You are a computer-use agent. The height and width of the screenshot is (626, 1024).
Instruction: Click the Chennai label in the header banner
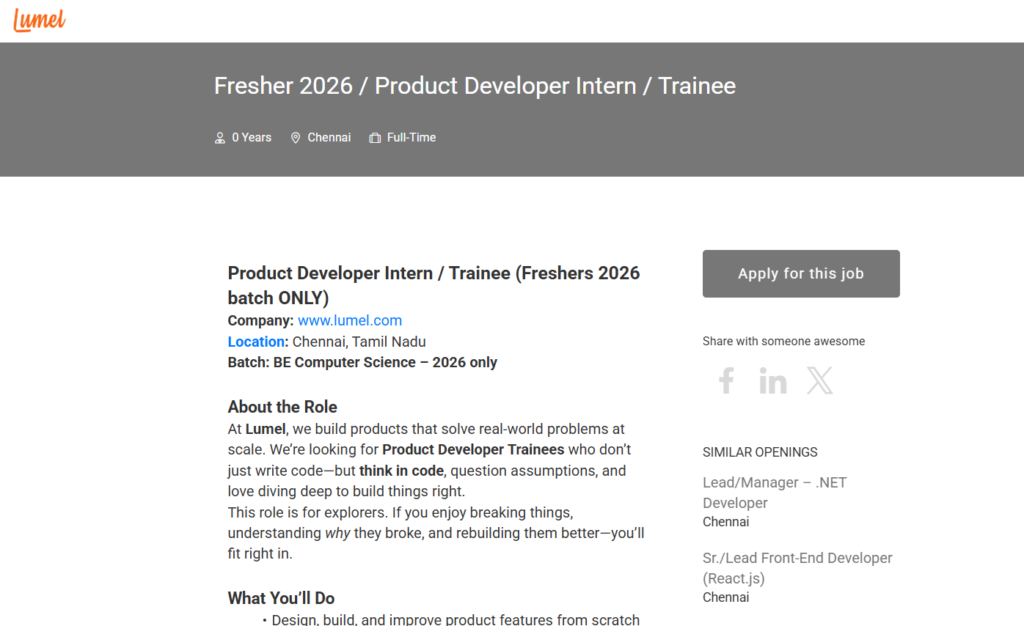(329, 137)
